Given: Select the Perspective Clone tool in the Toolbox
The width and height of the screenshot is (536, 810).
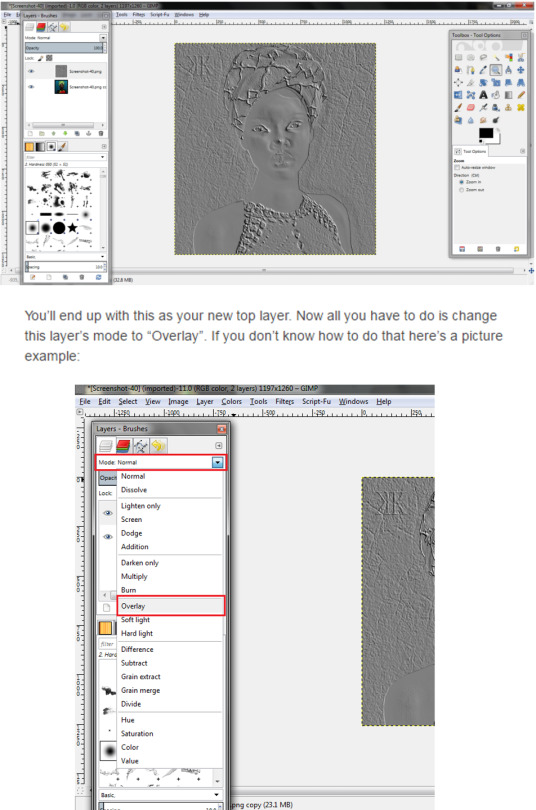Looking at the screenshot, I should [458, 120].
